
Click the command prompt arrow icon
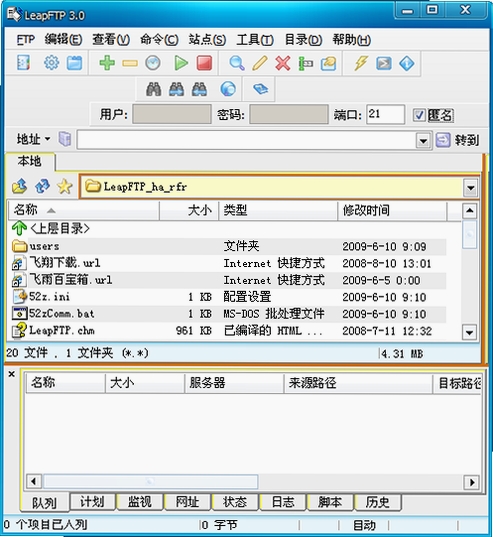coord(384,63)
